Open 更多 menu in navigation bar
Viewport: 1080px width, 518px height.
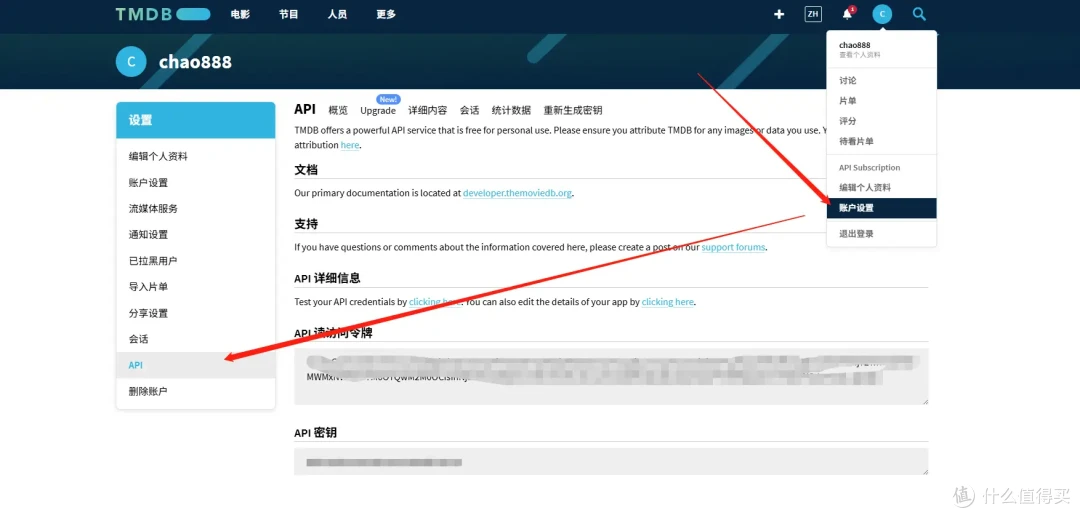386,14
